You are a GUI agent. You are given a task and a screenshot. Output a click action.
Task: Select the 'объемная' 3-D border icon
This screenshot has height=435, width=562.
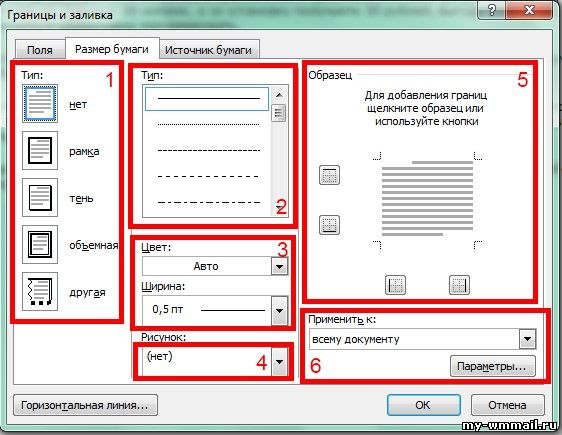[40, 244]
